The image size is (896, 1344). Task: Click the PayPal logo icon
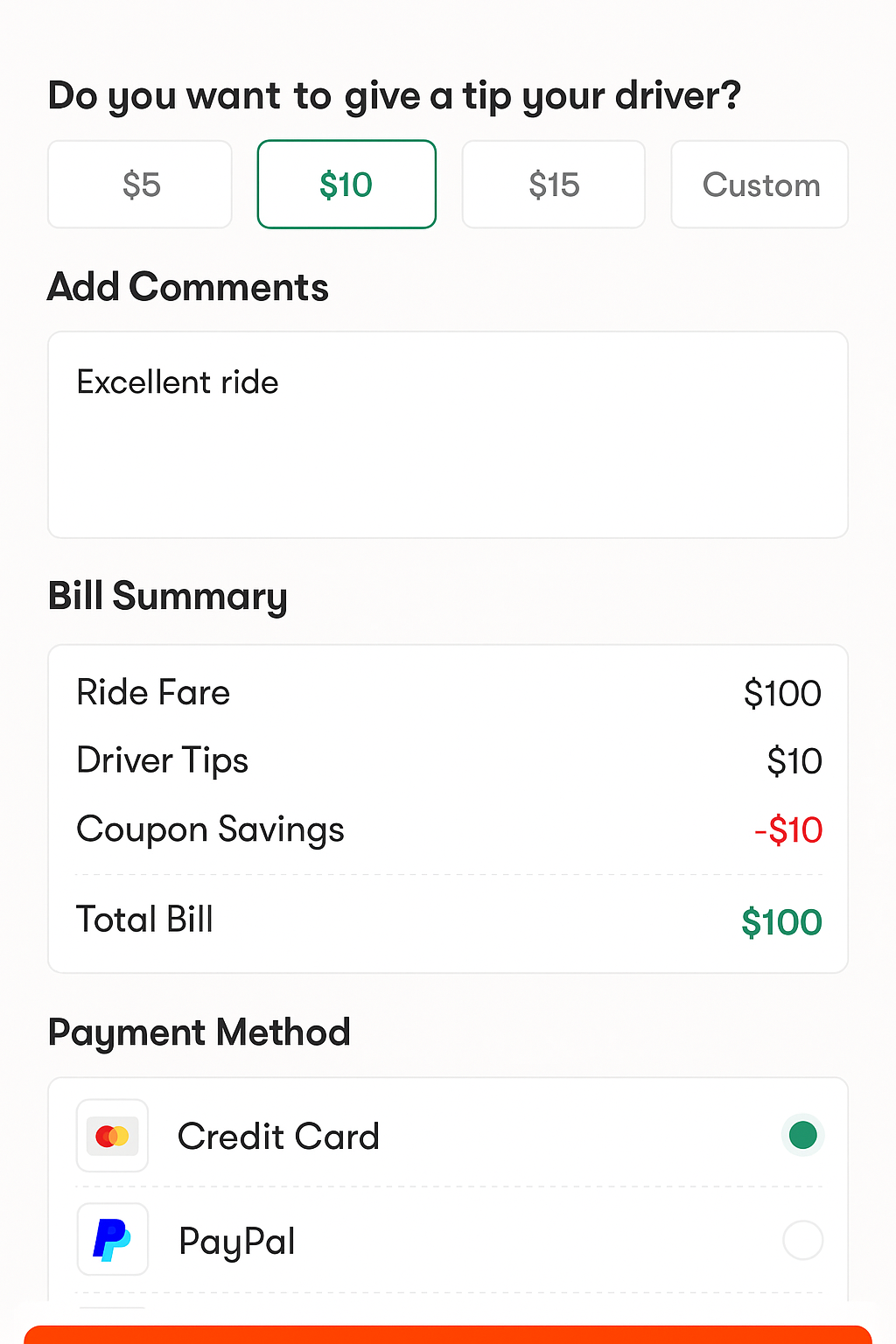coord(112,1239)
